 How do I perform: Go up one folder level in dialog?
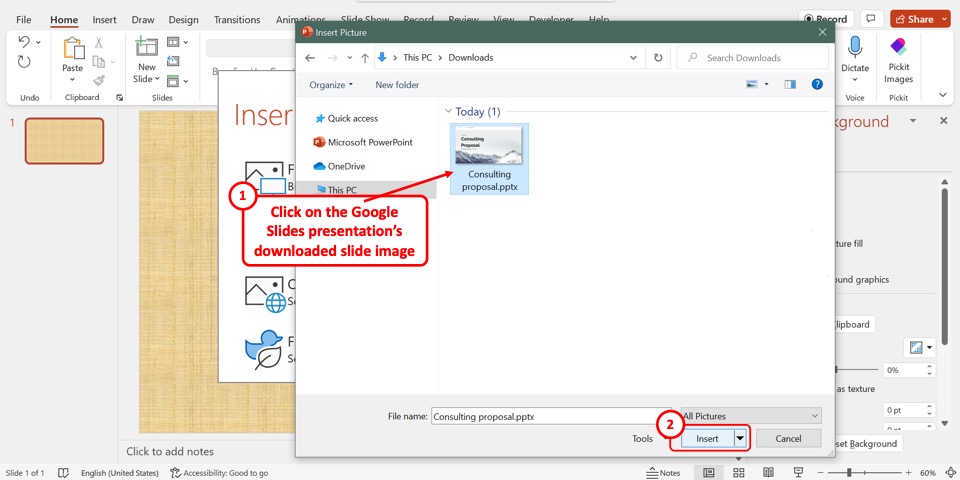[365, 58]
